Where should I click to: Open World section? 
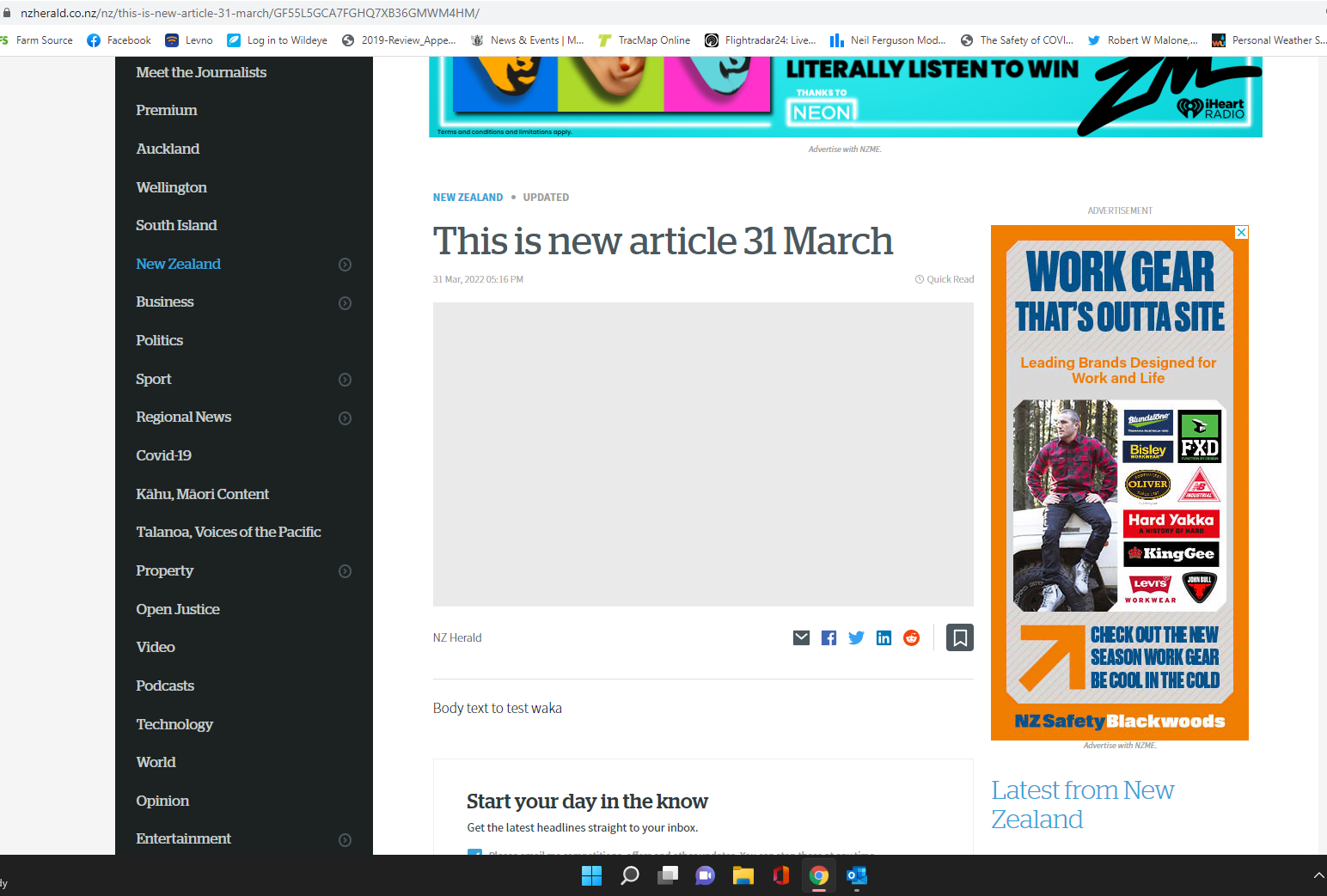point(156,762)
